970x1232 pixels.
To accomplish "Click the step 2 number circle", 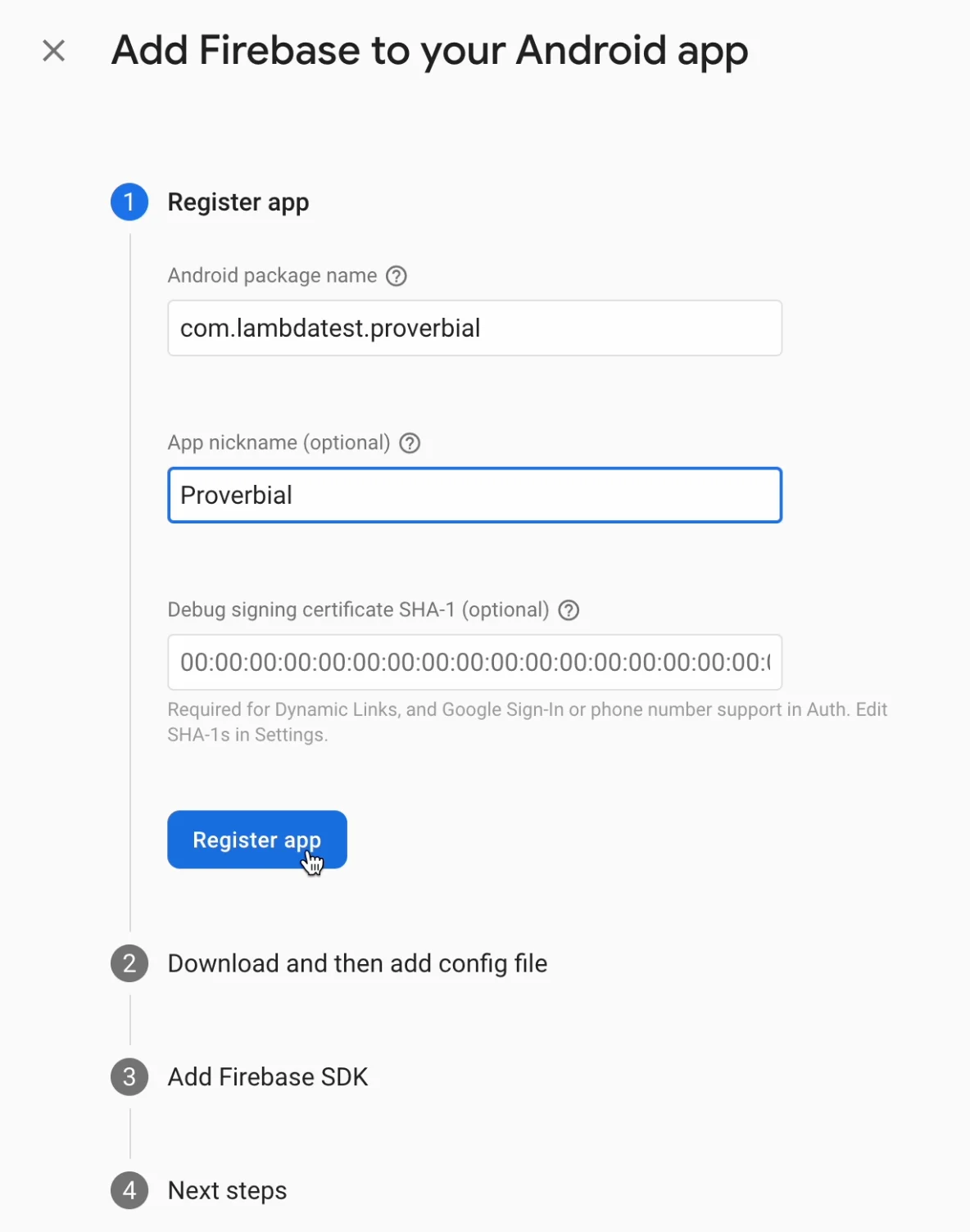I will coord(129,963).
